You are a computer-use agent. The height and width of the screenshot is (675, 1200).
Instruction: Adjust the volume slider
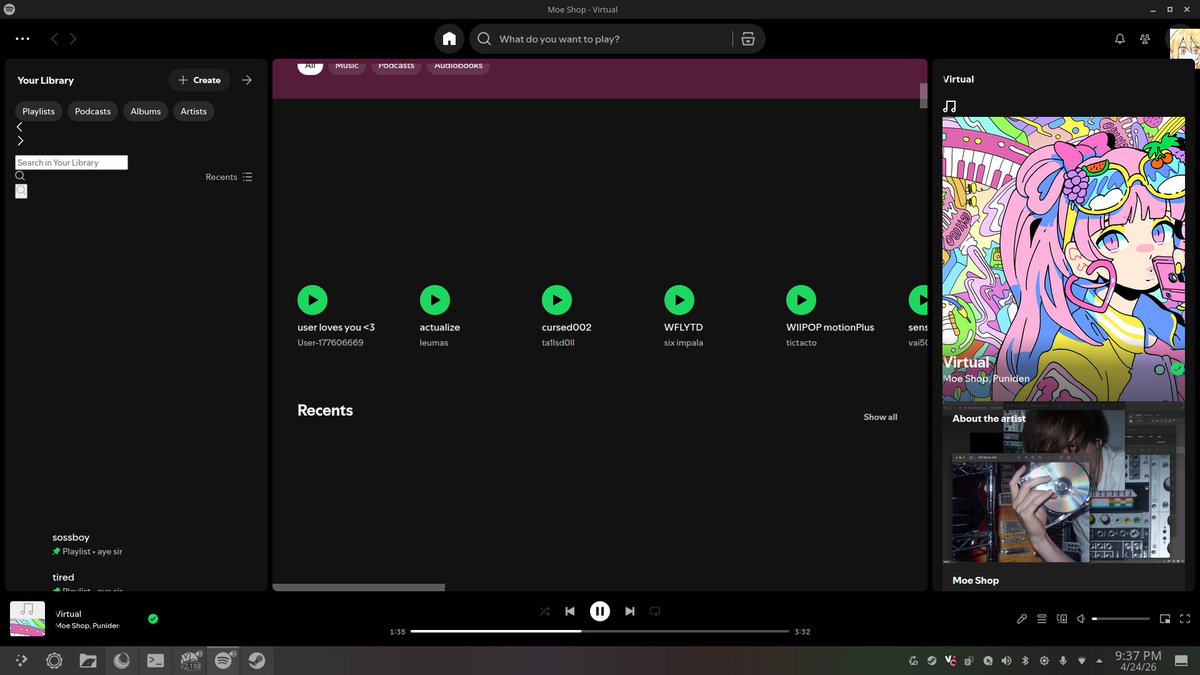coord(1121,619)
